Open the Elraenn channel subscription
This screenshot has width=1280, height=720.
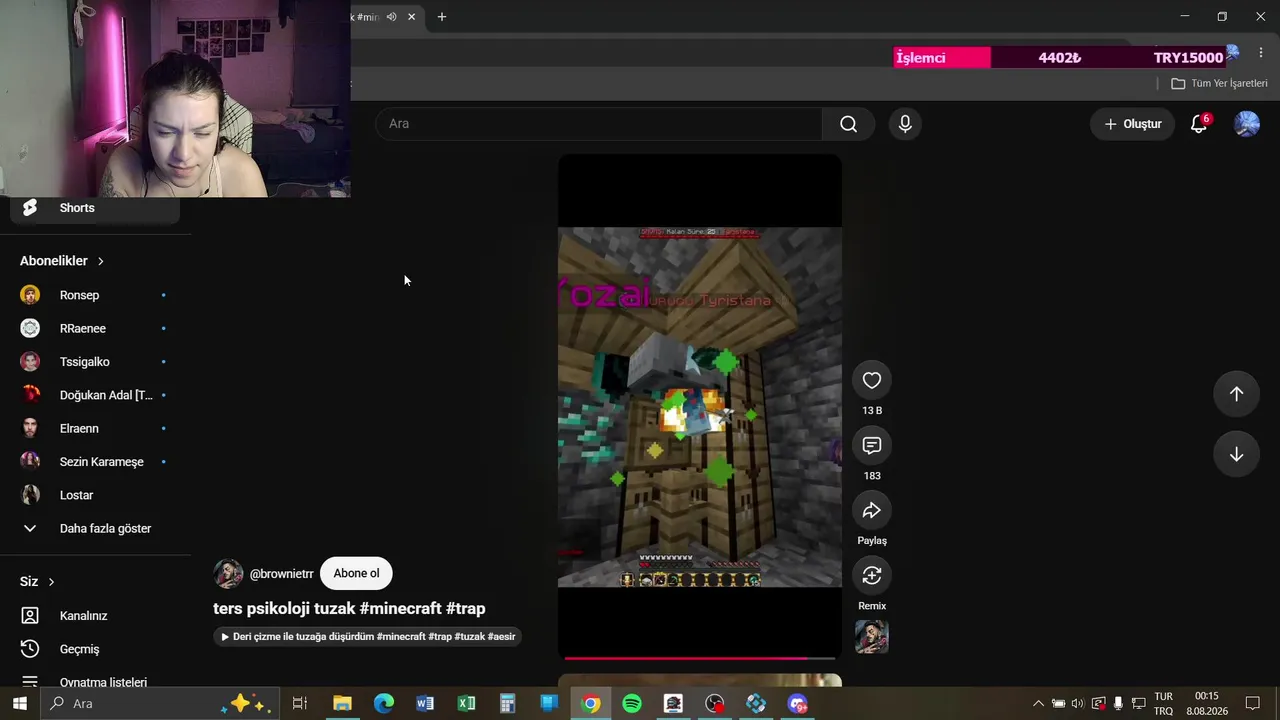pos(95,428)
